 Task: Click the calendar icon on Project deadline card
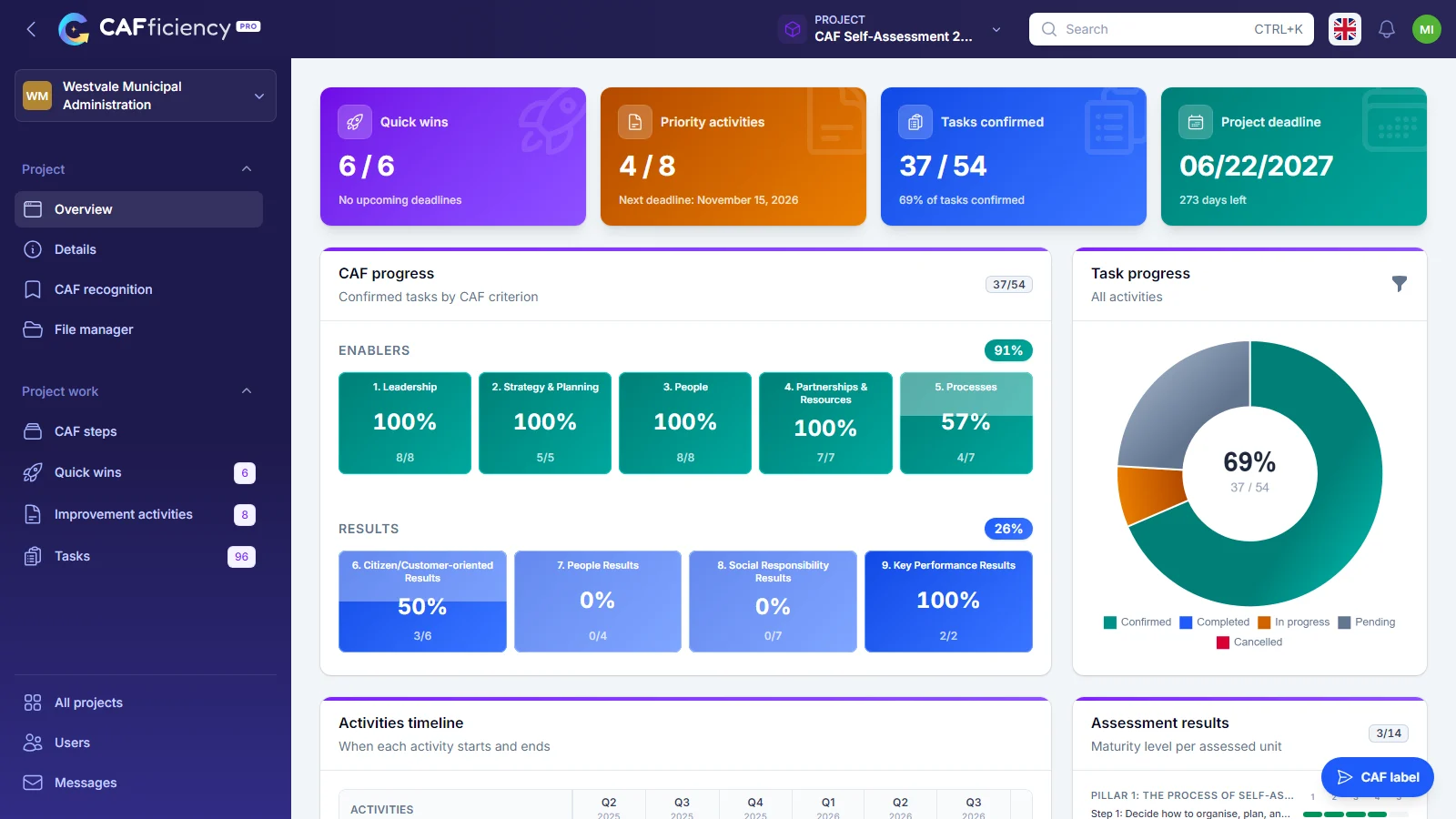(x=1196, y=122)
